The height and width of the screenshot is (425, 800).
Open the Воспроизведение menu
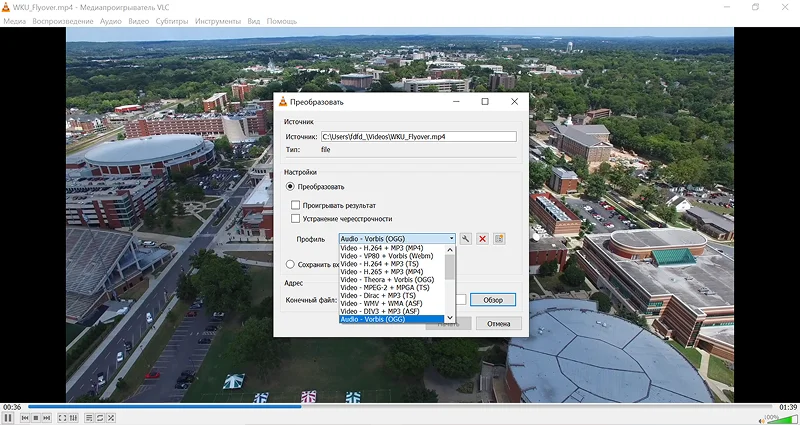[x=63, y=21]
